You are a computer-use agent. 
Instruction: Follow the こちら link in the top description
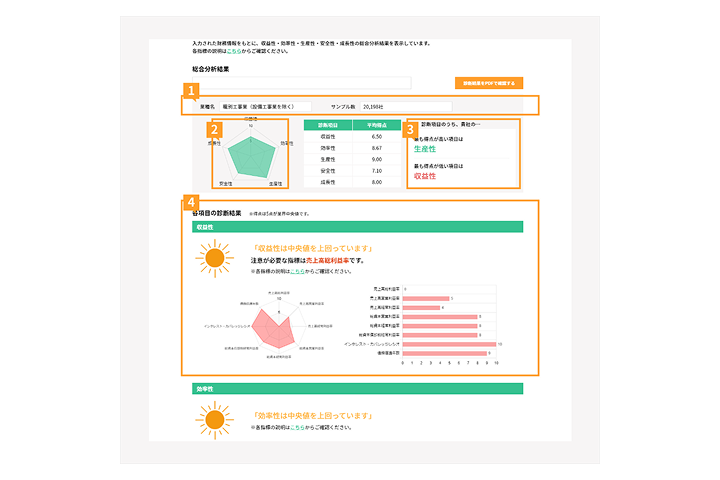tap(233, 52)
